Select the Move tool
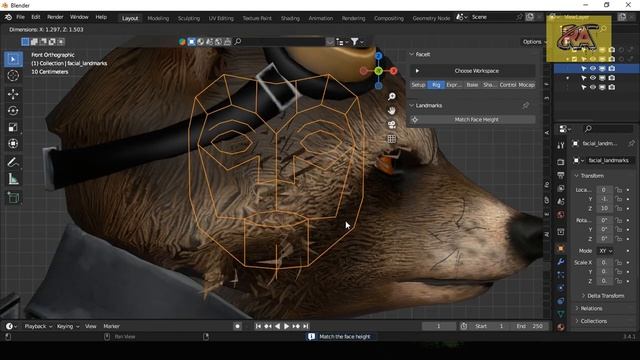The width and height of the screenshot is (640, 360). (x=13, y=94)
